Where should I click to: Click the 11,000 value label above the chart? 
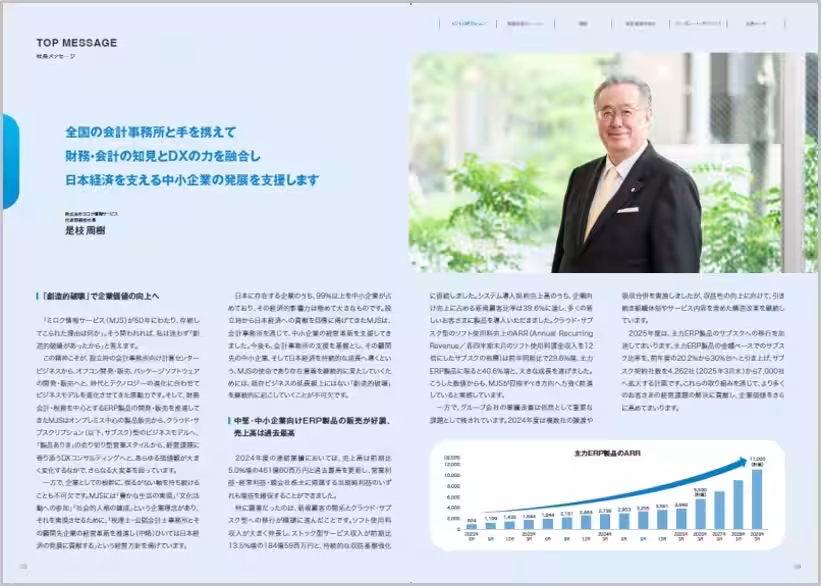758,459
